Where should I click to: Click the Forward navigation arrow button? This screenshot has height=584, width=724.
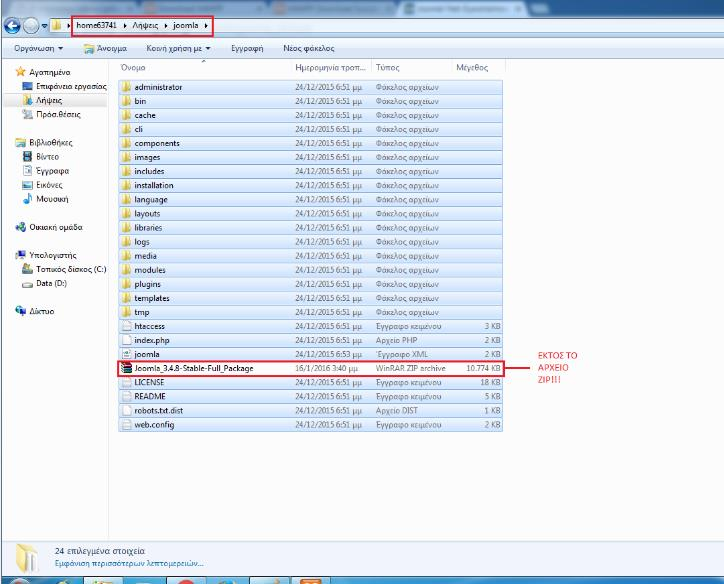point(31,26)
